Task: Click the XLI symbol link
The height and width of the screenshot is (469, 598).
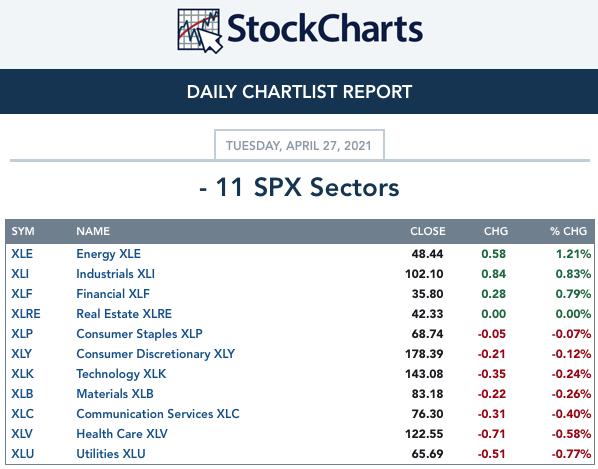Action: pyautogui.click(x=20, y=274)
